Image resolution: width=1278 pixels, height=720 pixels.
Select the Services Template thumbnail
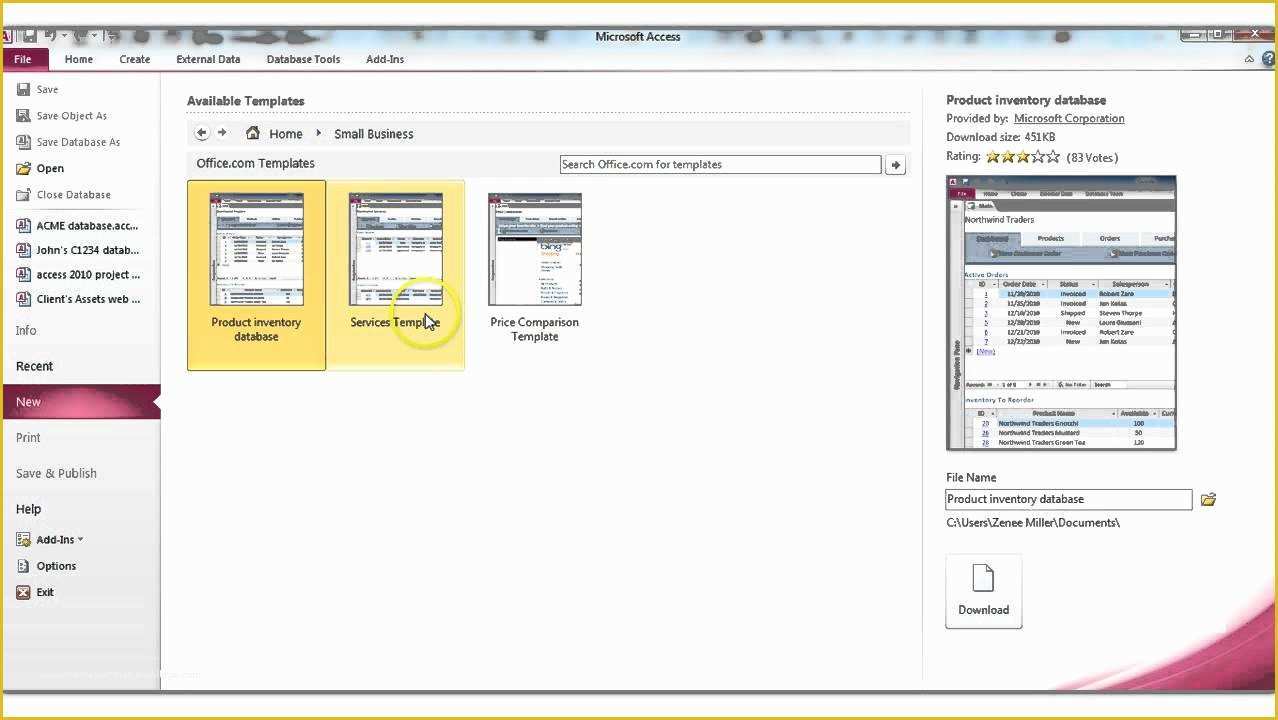395,275
